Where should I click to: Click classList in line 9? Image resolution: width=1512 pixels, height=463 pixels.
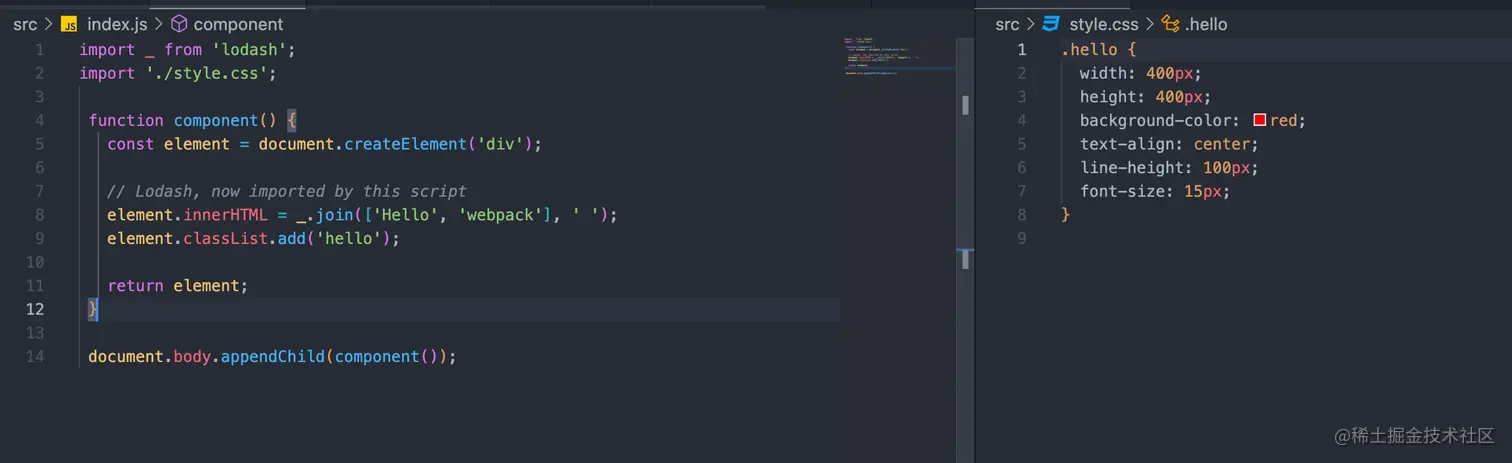click(225, 238)
